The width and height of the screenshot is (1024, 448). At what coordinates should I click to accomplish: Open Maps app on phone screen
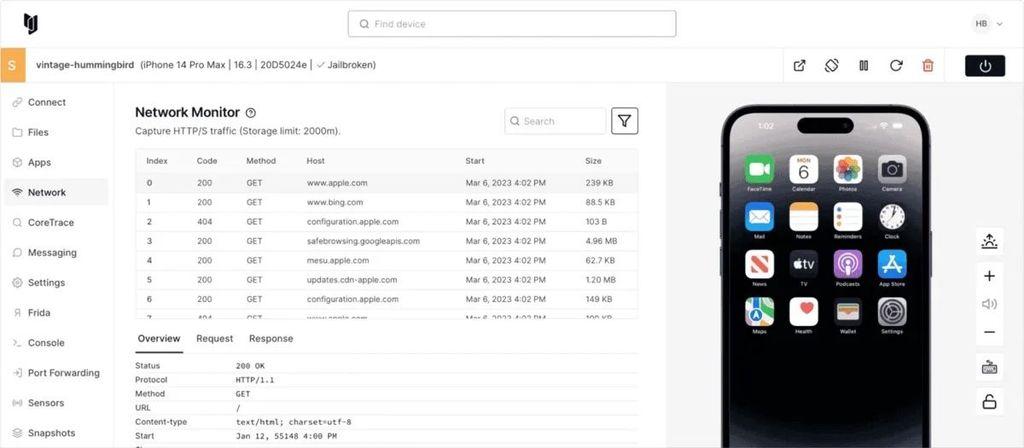pos(760,312)
